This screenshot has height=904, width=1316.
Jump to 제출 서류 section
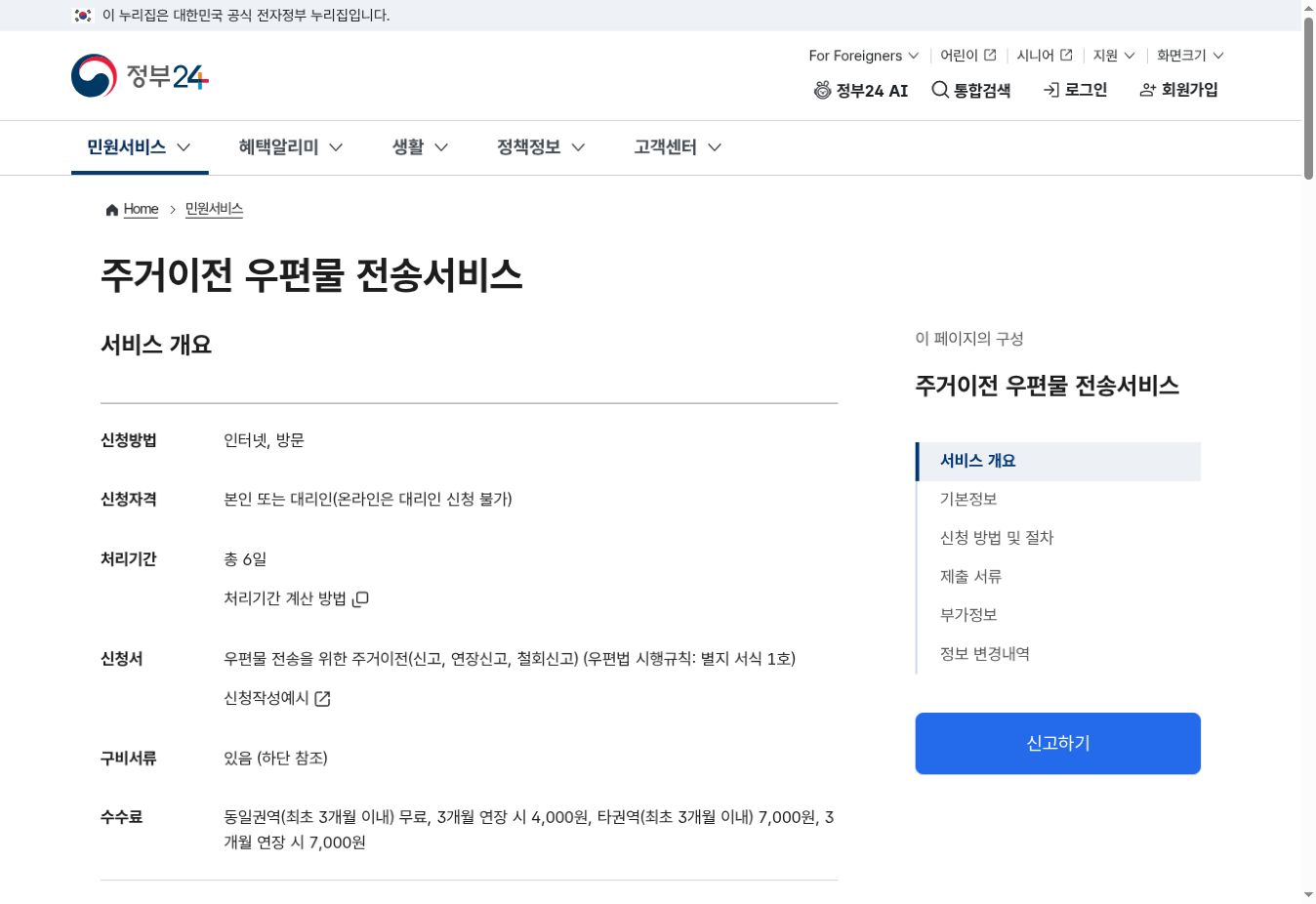click(970, 577)
